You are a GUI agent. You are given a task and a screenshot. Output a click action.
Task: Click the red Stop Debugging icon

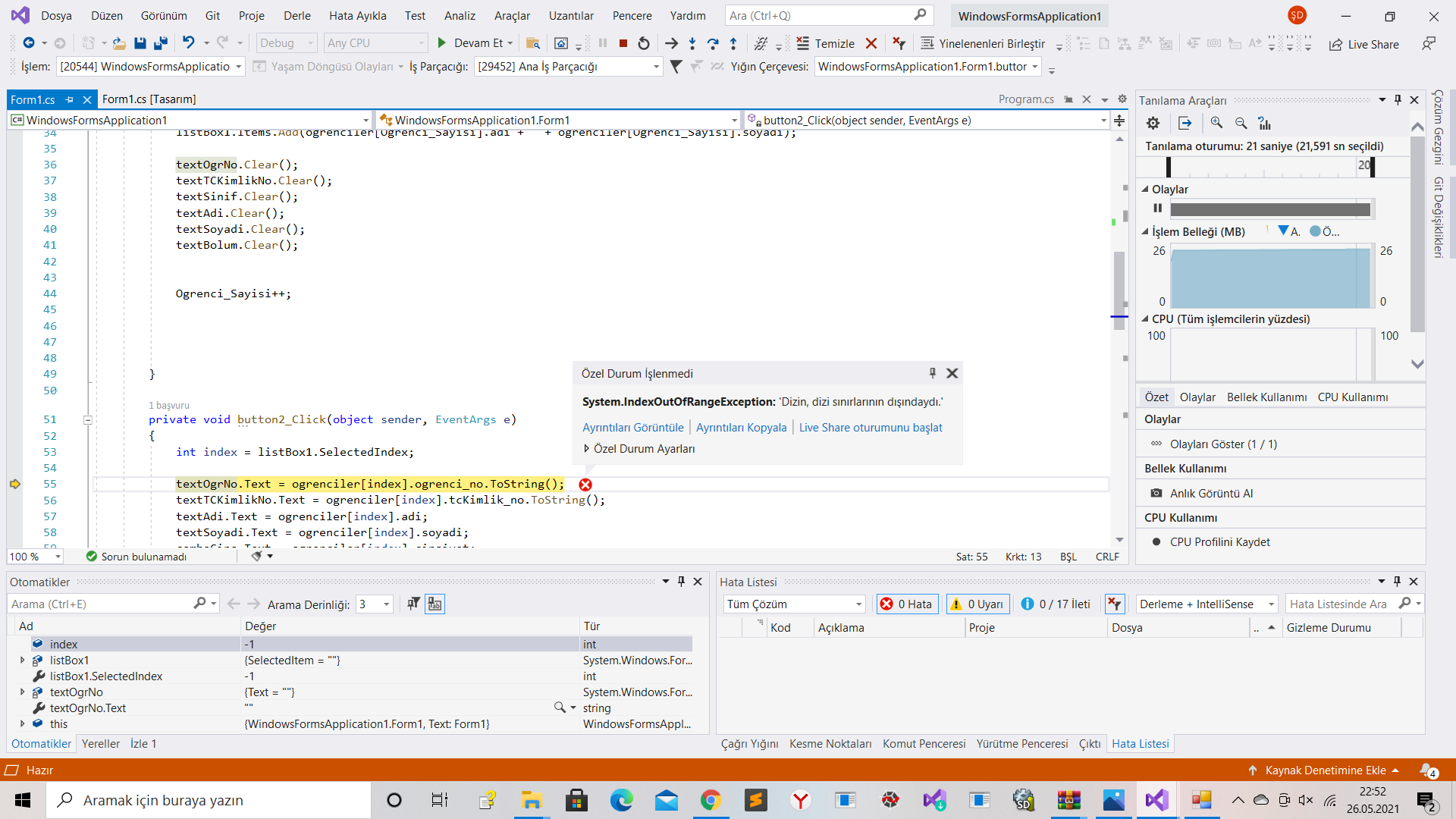[x=623, y=44]
